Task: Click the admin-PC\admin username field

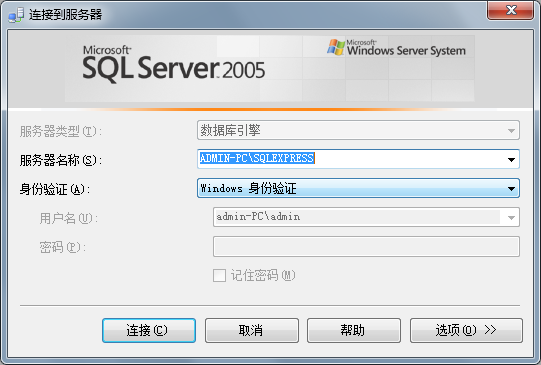Action: 366,217
